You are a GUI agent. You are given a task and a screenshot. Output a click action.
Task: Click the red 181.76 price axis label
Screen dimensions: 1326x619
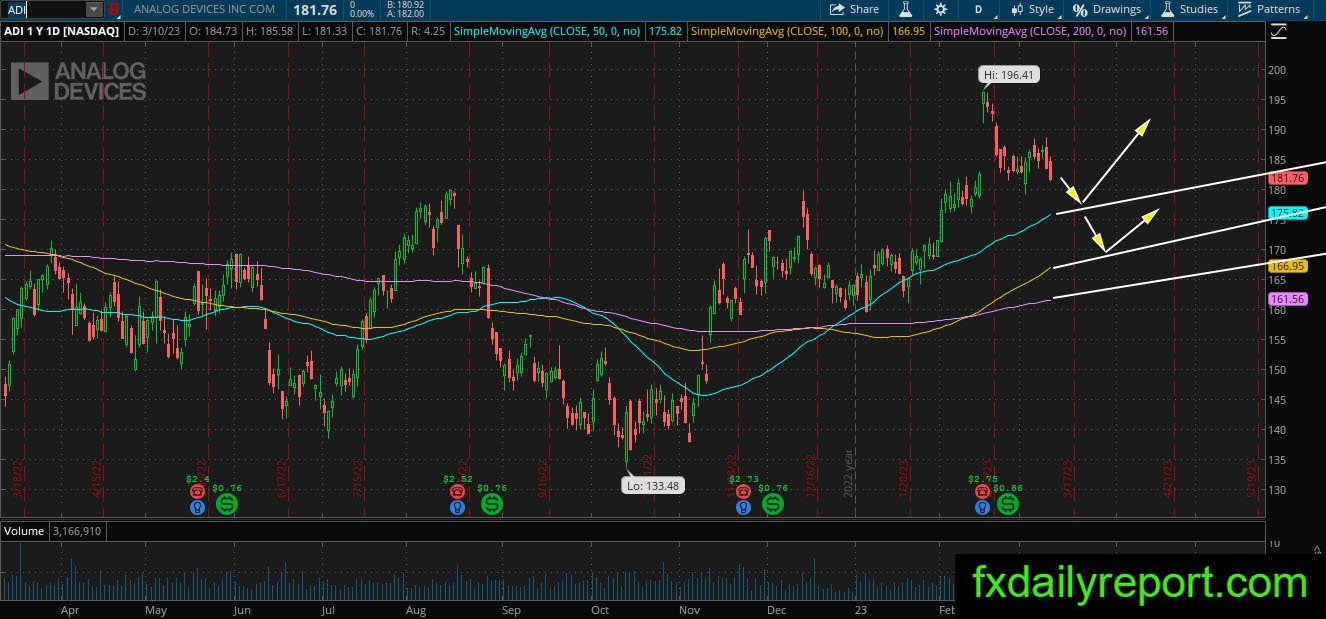[1287, 178]
